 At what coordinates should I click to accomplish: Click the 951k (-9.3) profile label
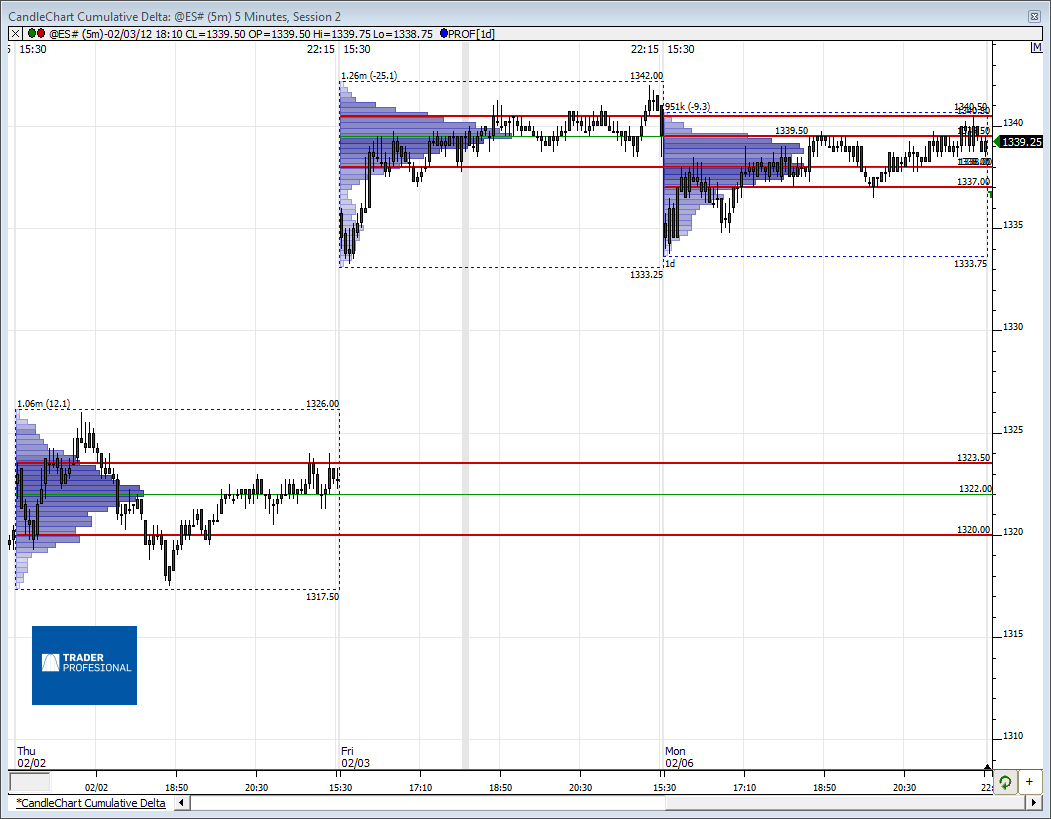click(687, 107)
